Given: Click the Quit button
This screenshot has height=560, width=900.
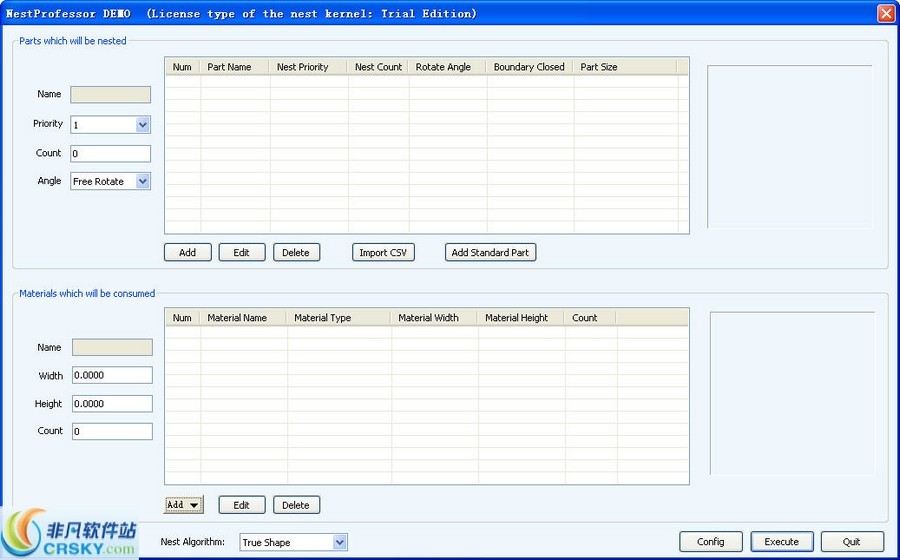Looking at the screenshot, I should 852,542.
